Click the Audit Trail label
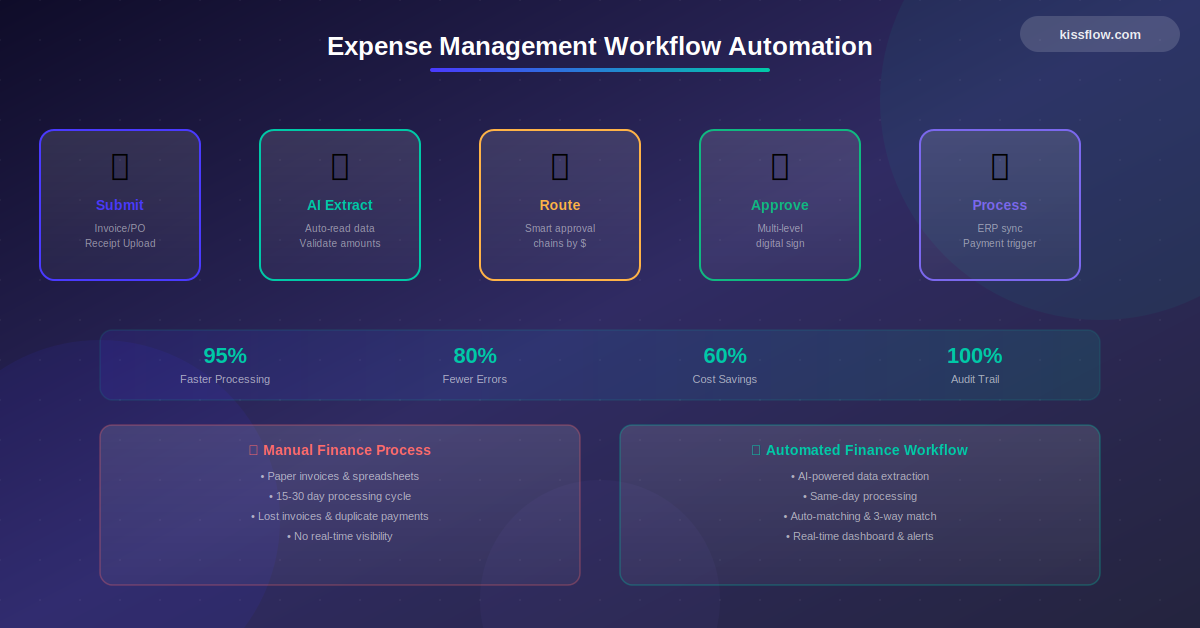Screen dimensions: 1200x628 [x=975, y=379]
